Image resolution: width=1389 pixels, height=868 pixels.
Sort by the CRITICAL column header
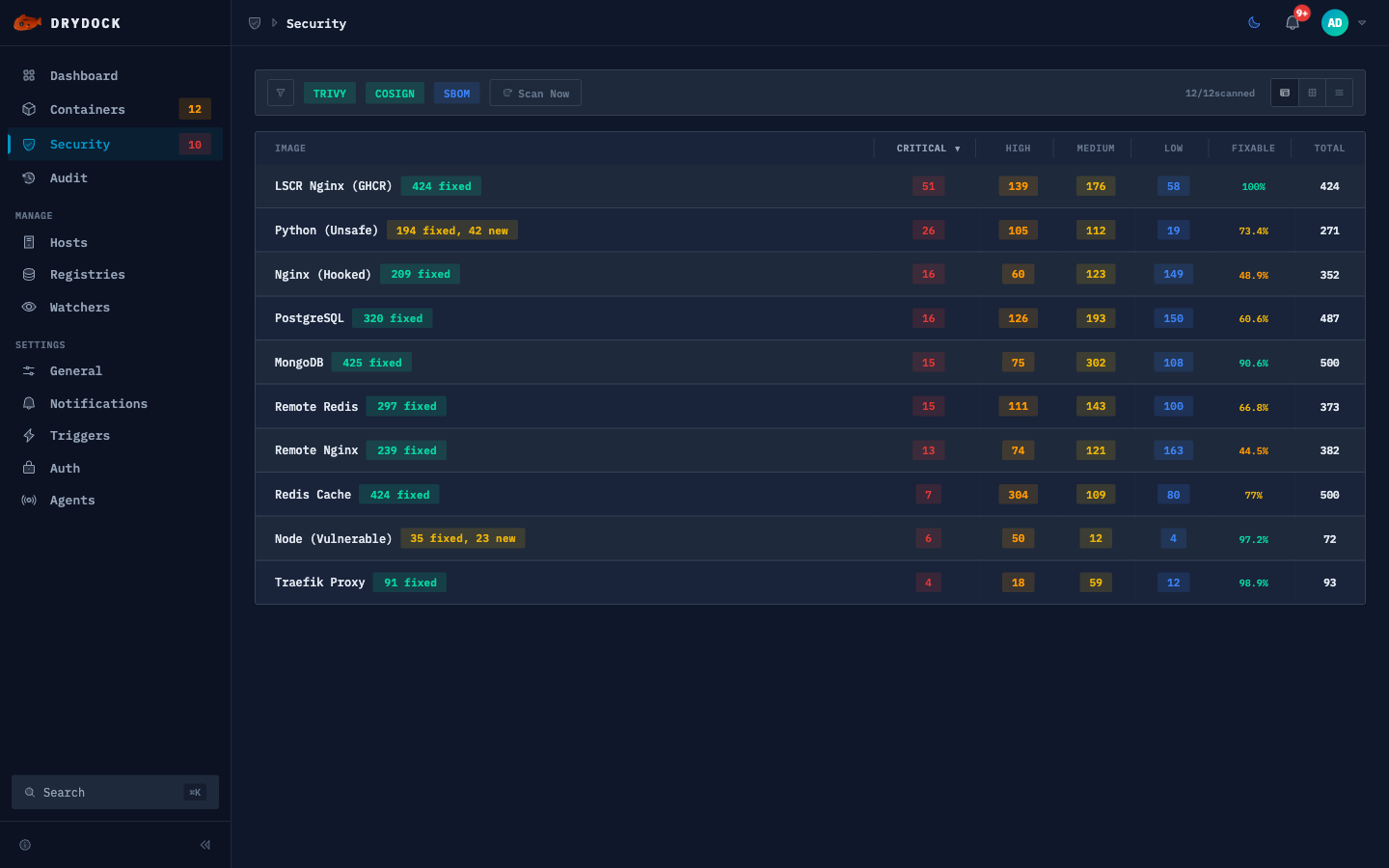pyautogui.click(x=928, y=149)
